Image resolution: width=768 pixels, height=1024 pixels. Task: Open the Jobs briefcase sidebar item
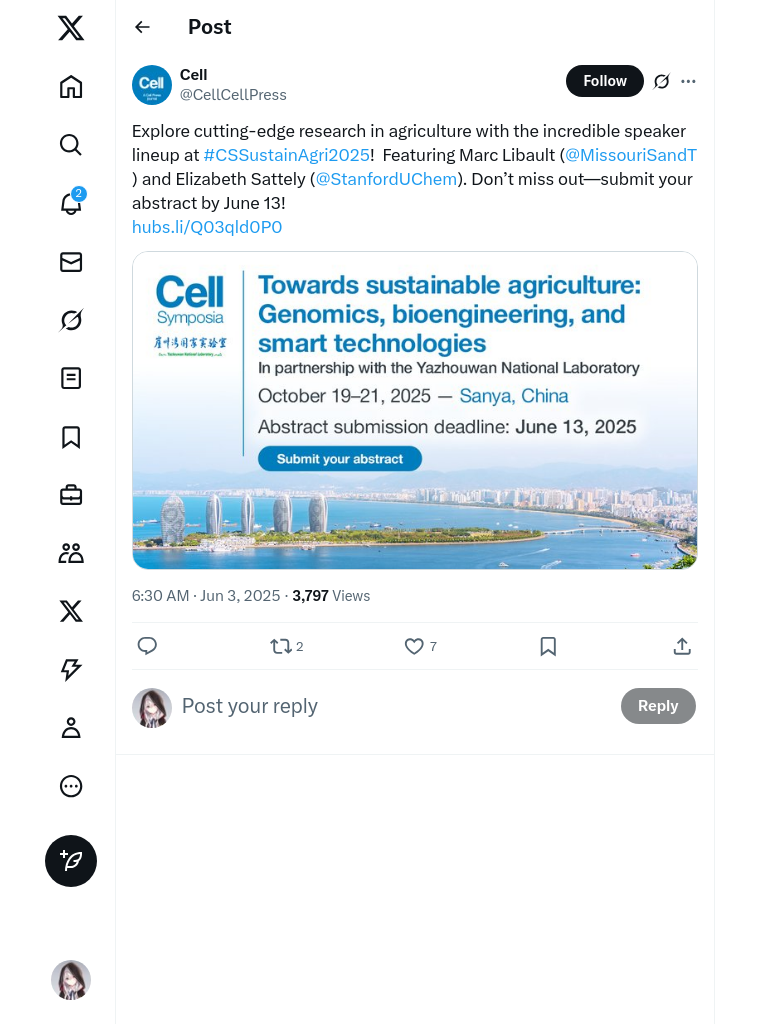71,495
